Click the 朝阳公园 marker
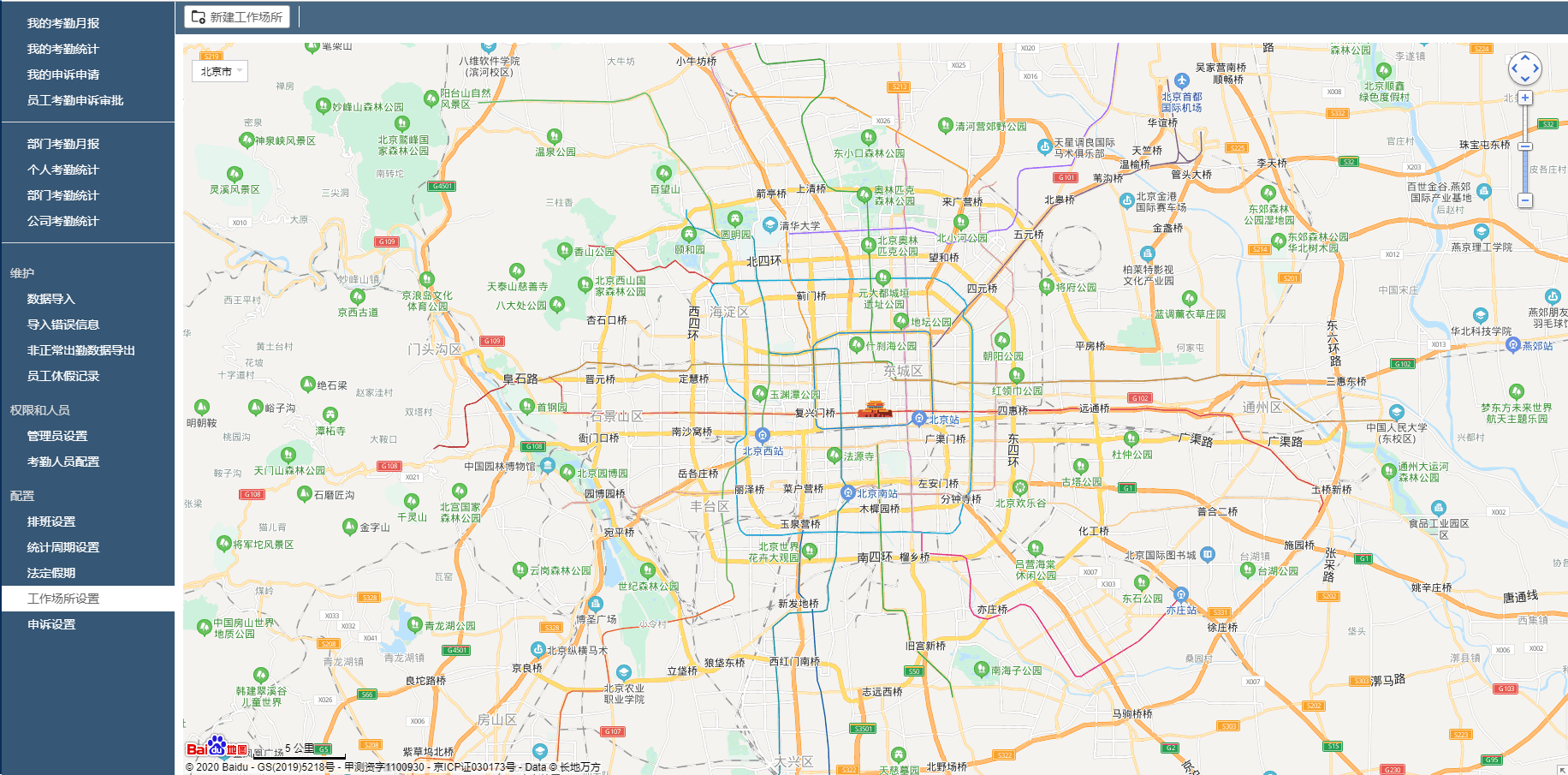Screen dimensions: 1568x775 (x=1002, y=340)
